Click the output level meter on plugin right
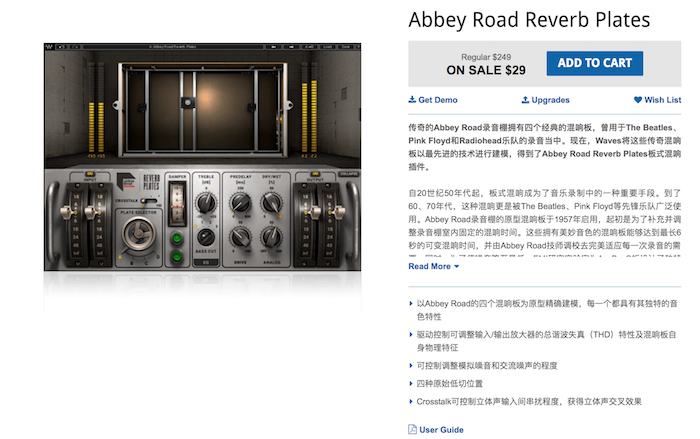700x439 pixels. [309, 109]
